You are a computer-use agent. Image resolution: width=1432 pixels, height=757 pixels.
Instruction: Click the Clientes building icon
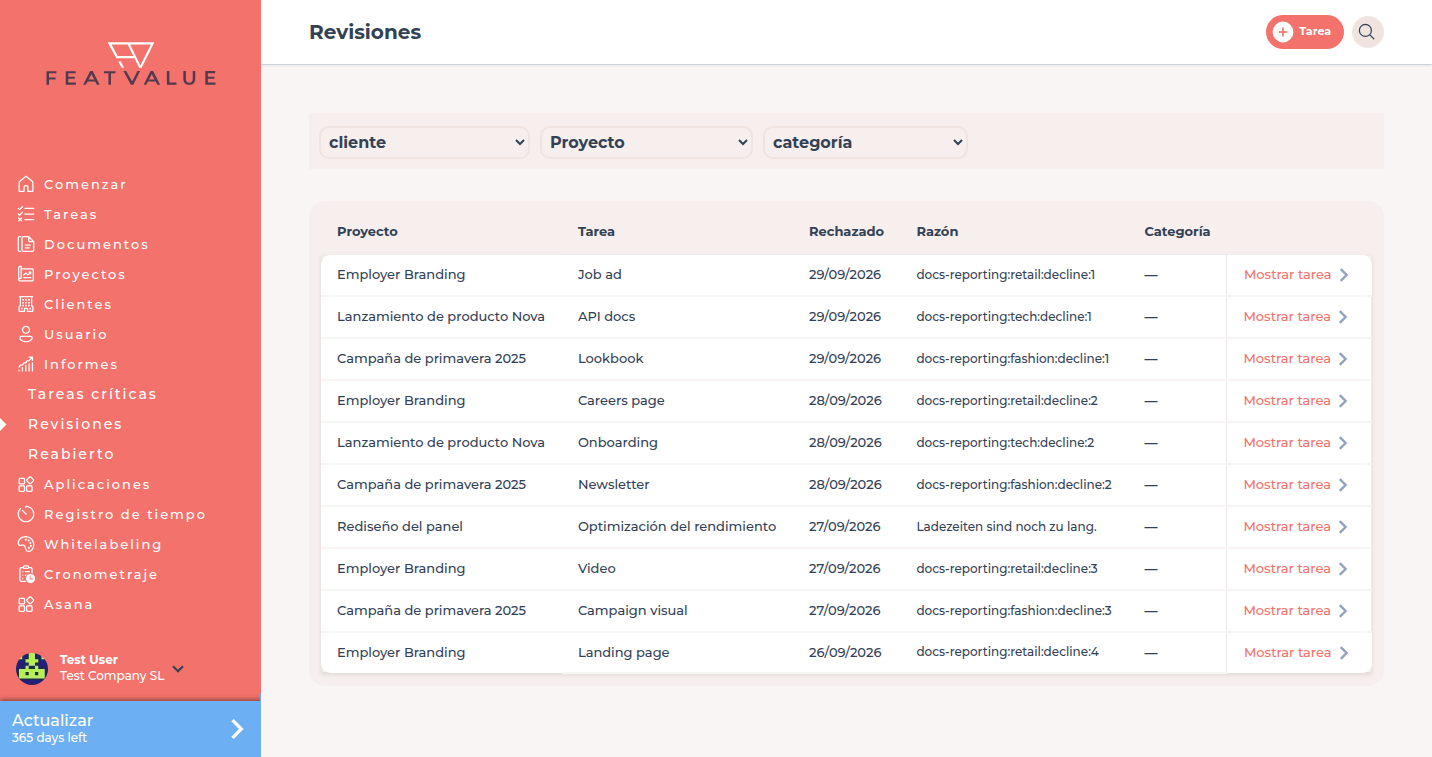tap(26, 304)
